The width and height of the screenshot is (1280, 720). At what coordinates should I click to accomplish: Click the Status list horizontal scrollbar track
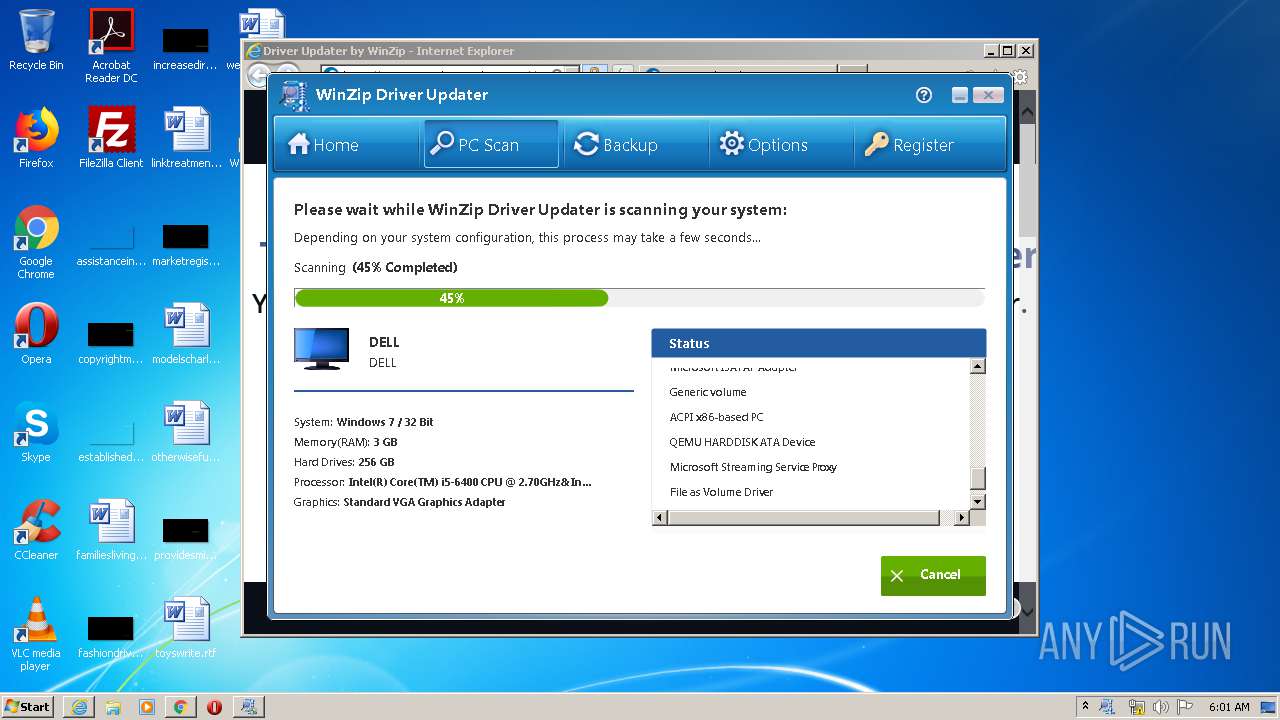(811, 518)
